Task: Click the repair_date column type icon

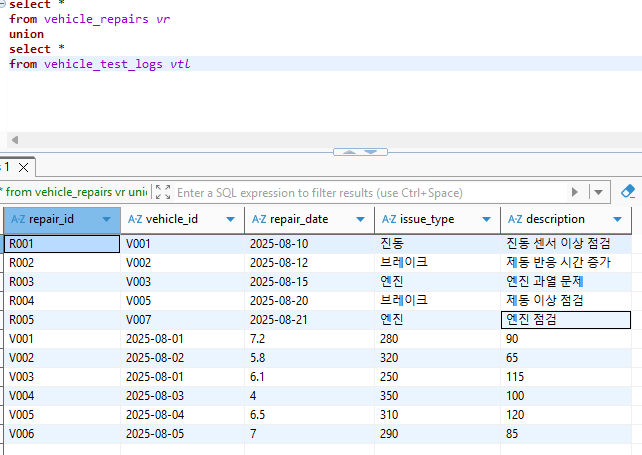Action: tap(259, 219)
